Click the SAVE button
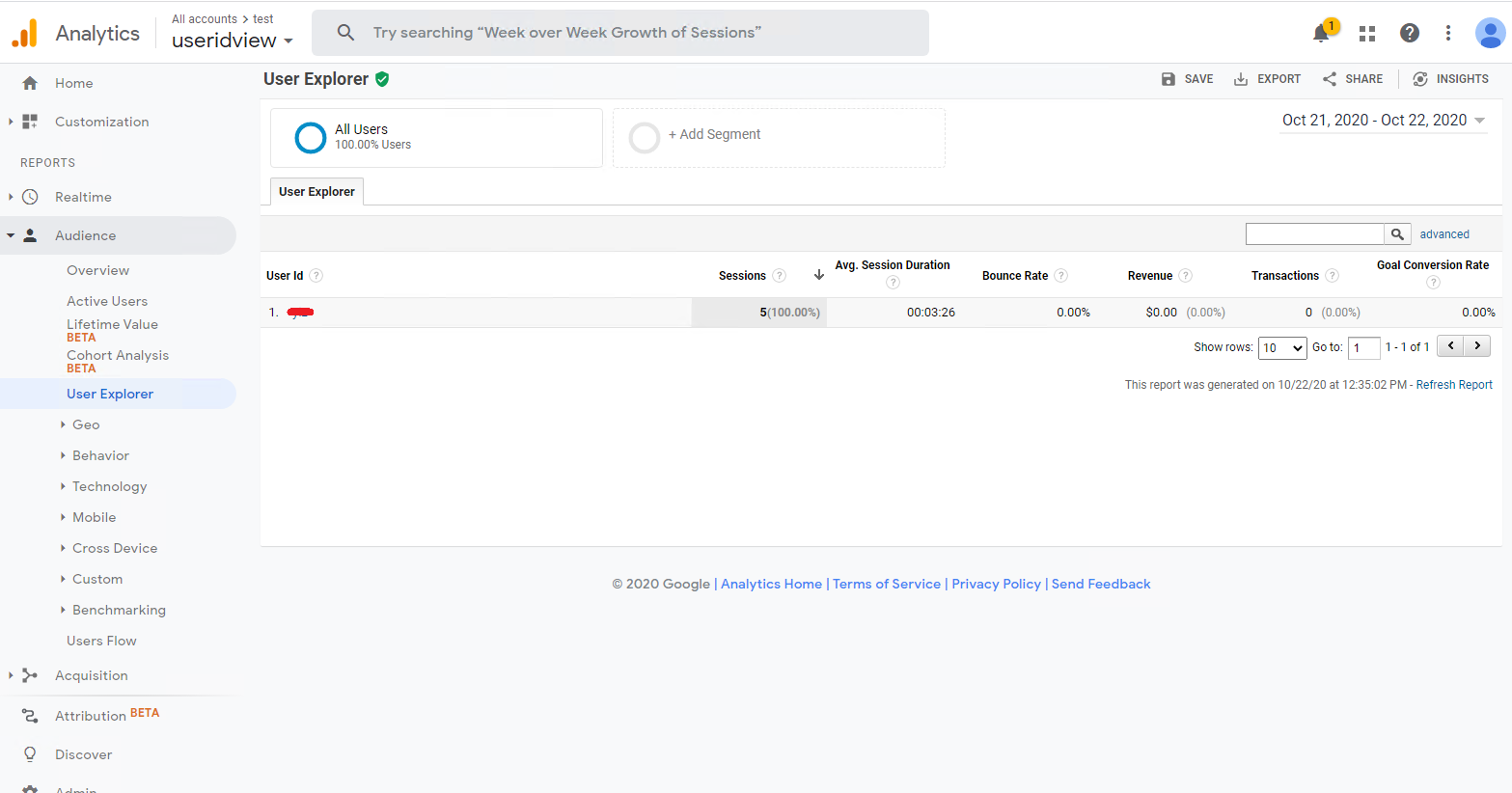Viewport: 1512px width, 793px height. (x=1188, y=79)
